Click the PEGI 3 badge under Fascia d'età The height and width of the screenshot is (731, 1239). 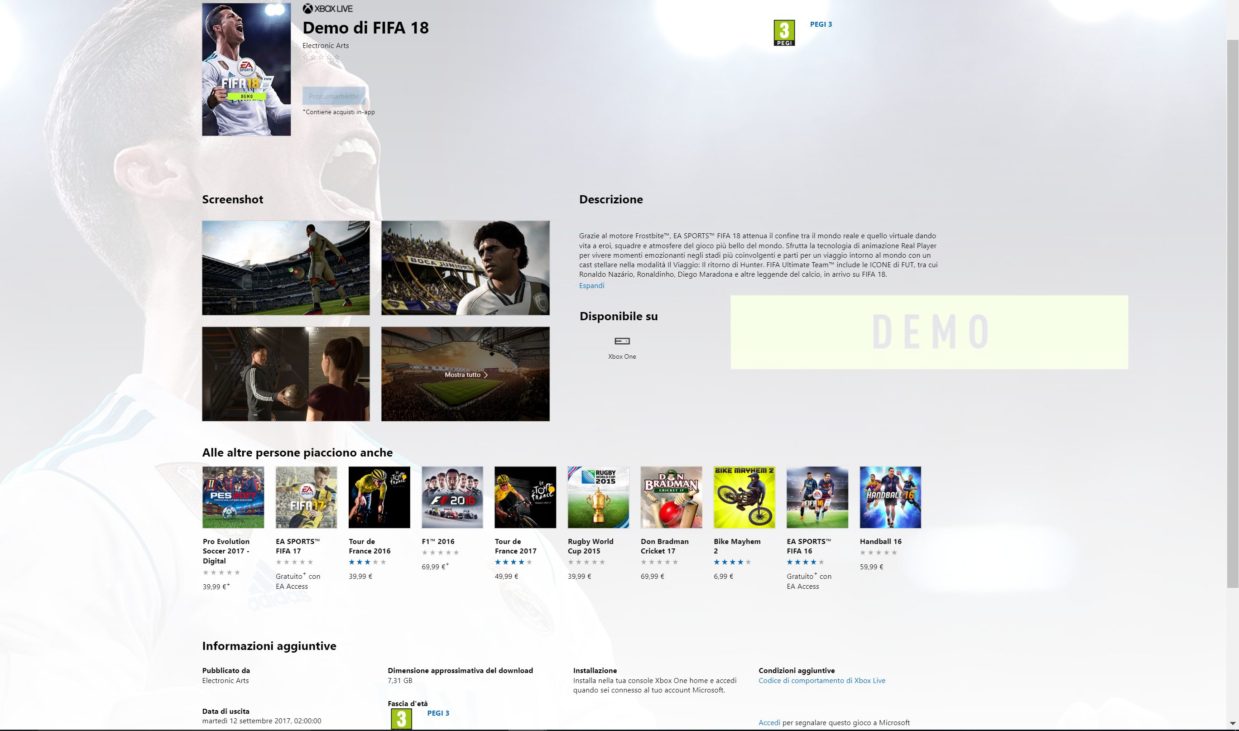click(x=400, y=719)
